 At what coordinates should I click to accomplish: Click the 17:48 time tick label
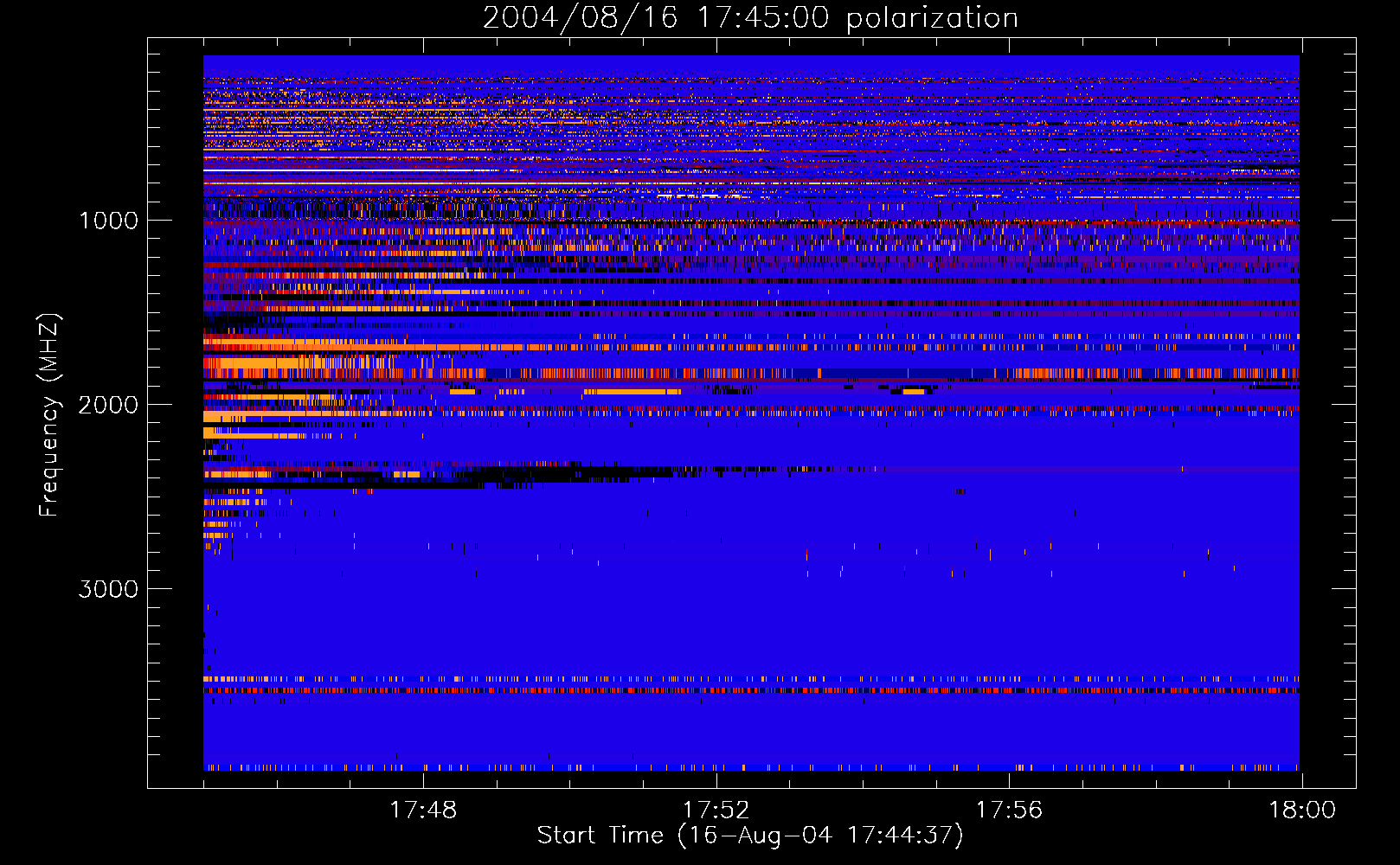pos(423,811)
